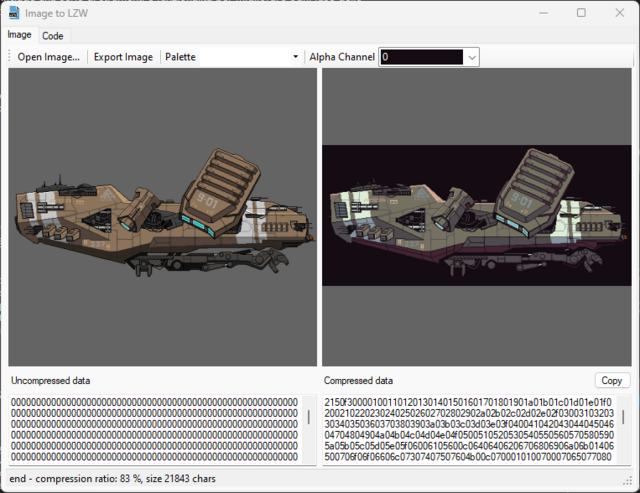Expand the Alpha Channel combo box arrow

coord(472,57)
